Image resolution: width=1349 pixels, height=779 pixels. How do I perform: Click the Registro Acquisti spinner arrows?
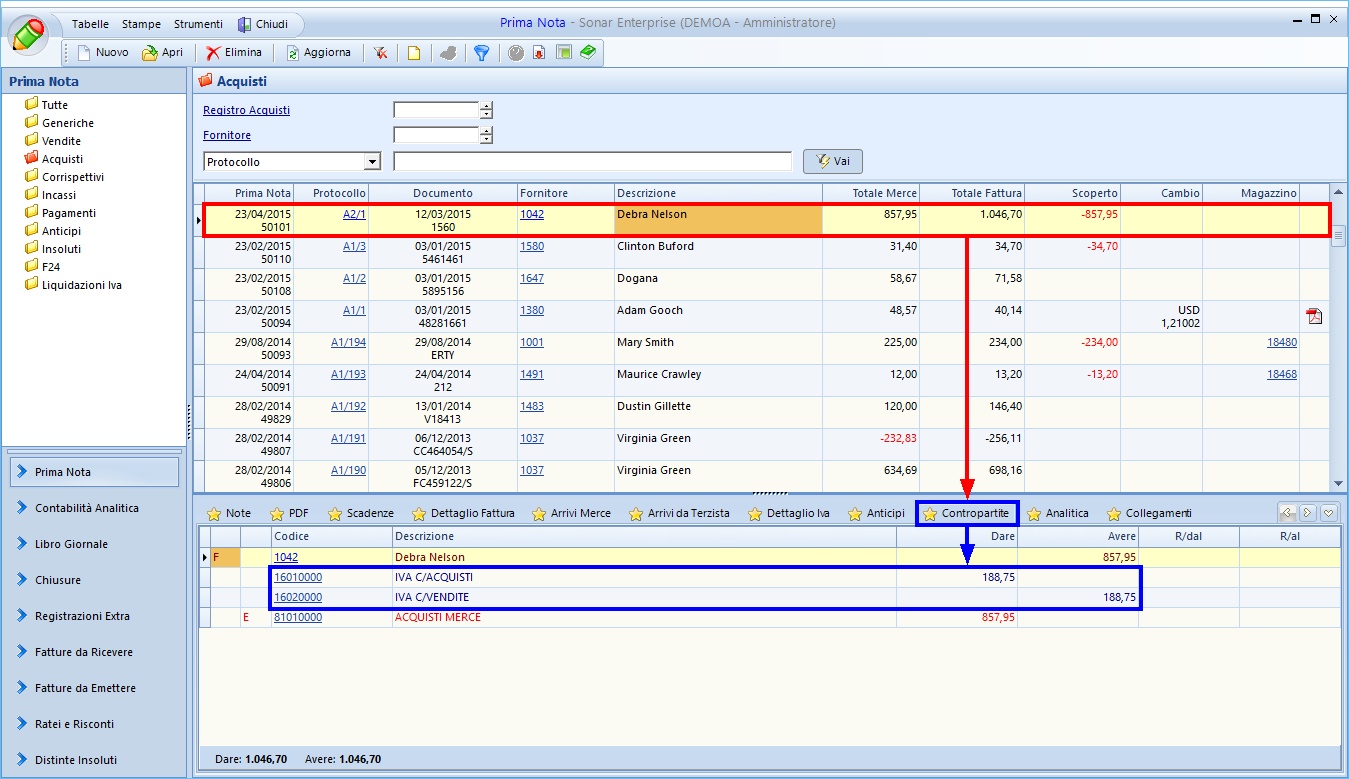[486, 111]
